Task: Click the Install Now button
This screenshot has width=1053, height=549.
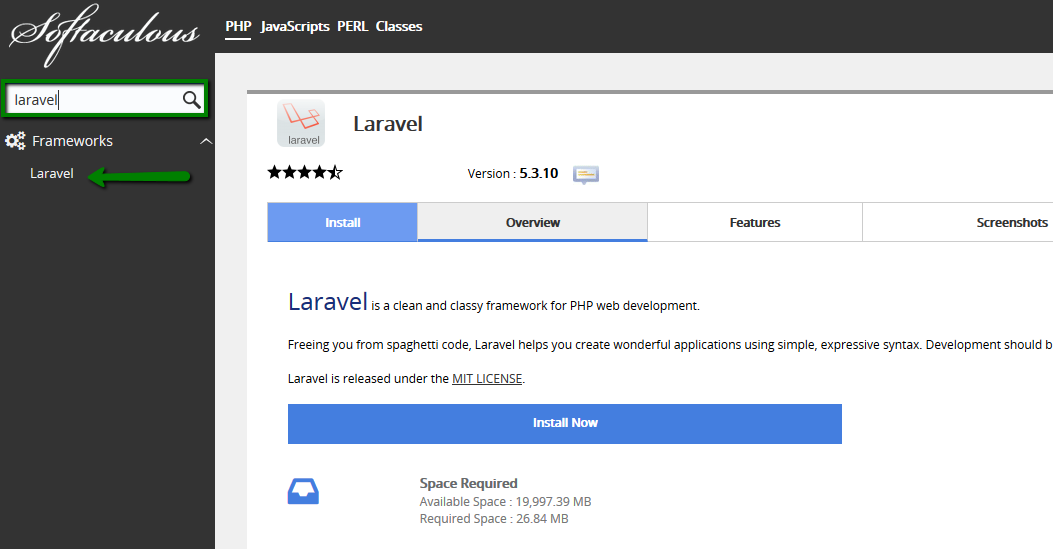Action: [565, 423]
